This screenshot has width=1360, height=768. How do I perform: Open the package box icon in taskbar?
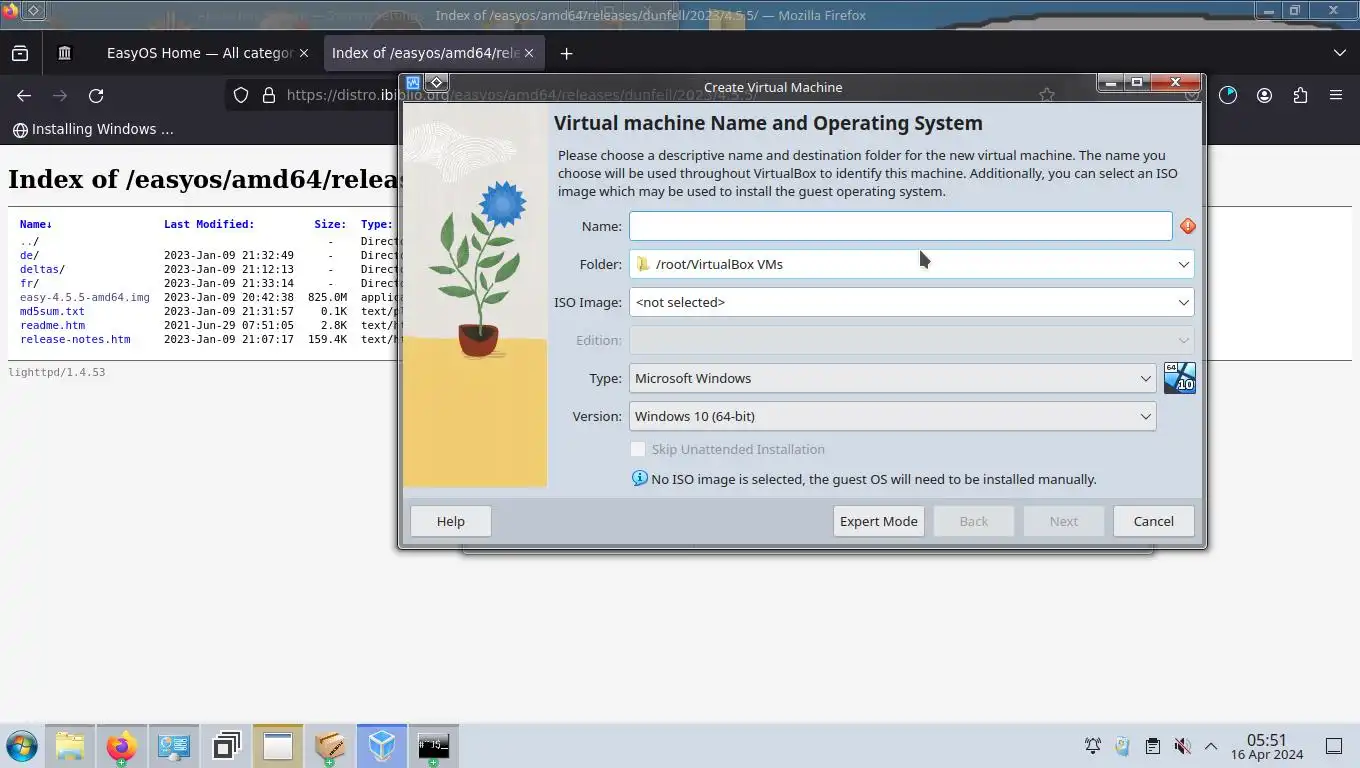click(330, 746)
